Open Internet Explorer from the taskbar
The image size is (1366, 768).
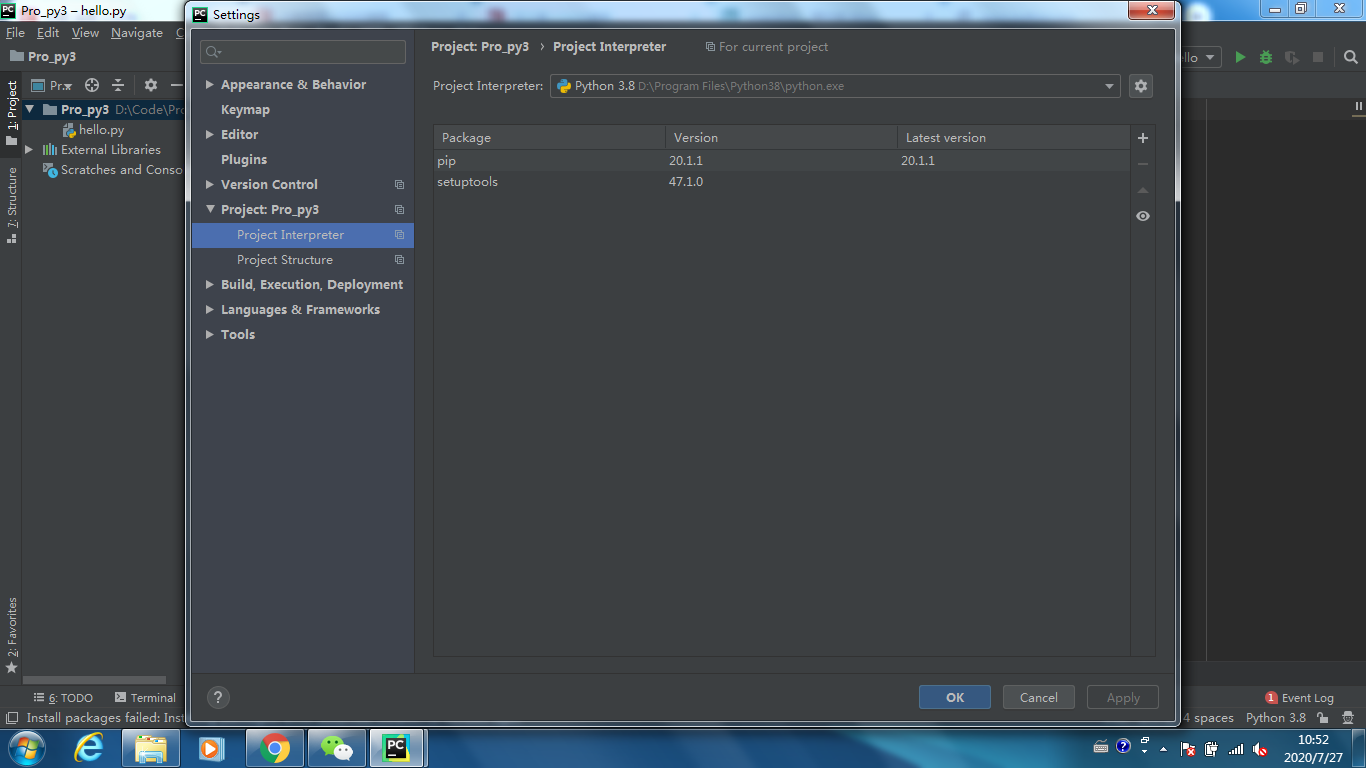[89, 748]
